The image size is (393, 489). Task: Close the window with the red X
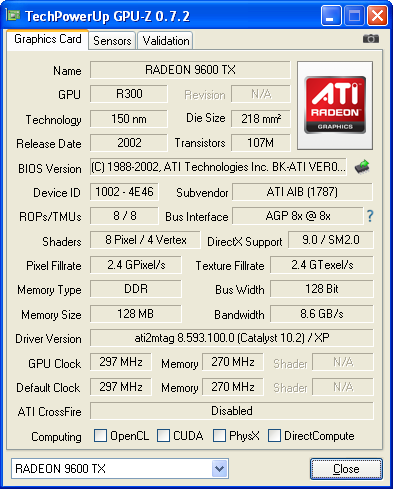377,16
